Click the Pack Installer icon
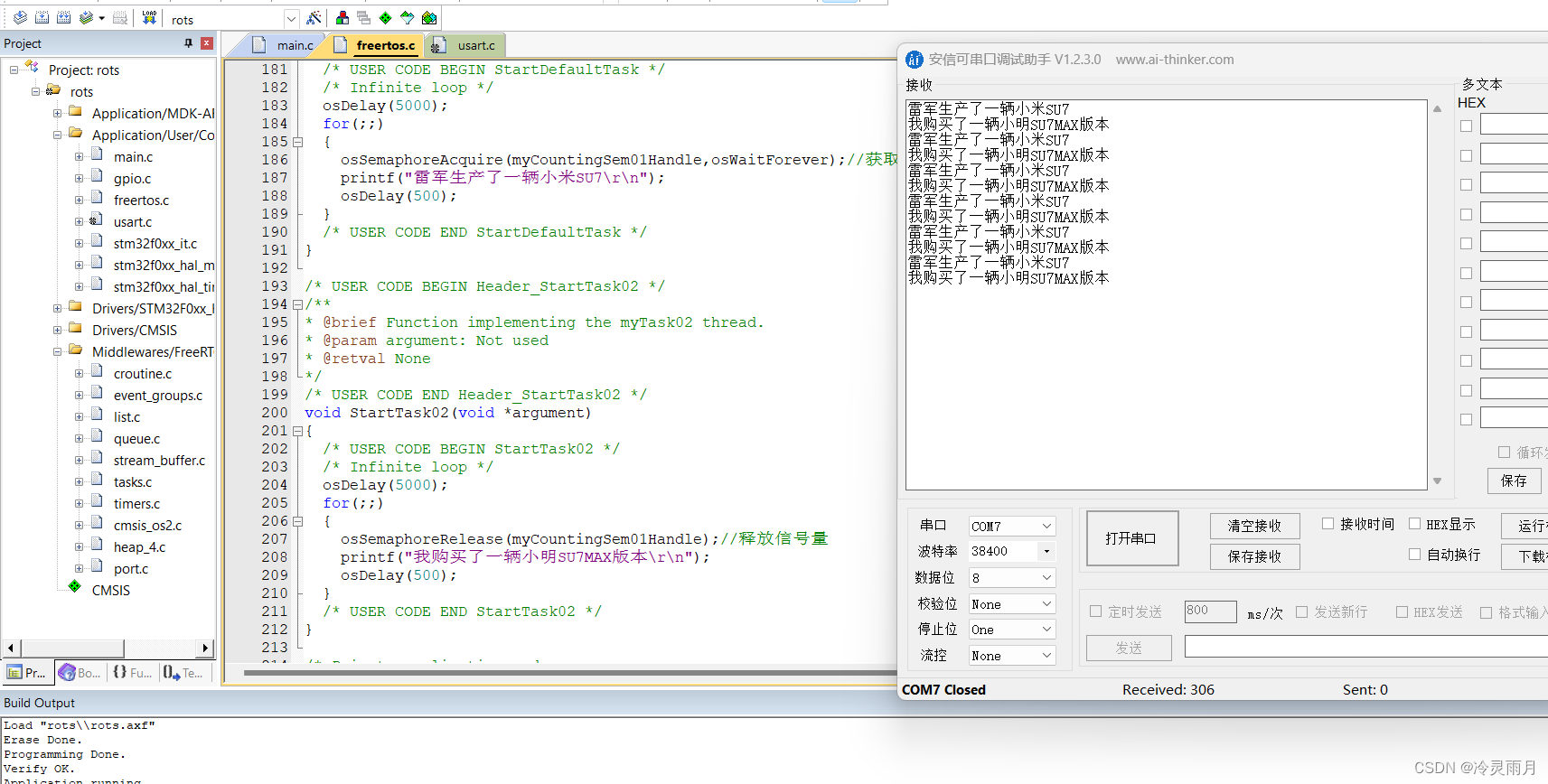 (x=429, y=18)
